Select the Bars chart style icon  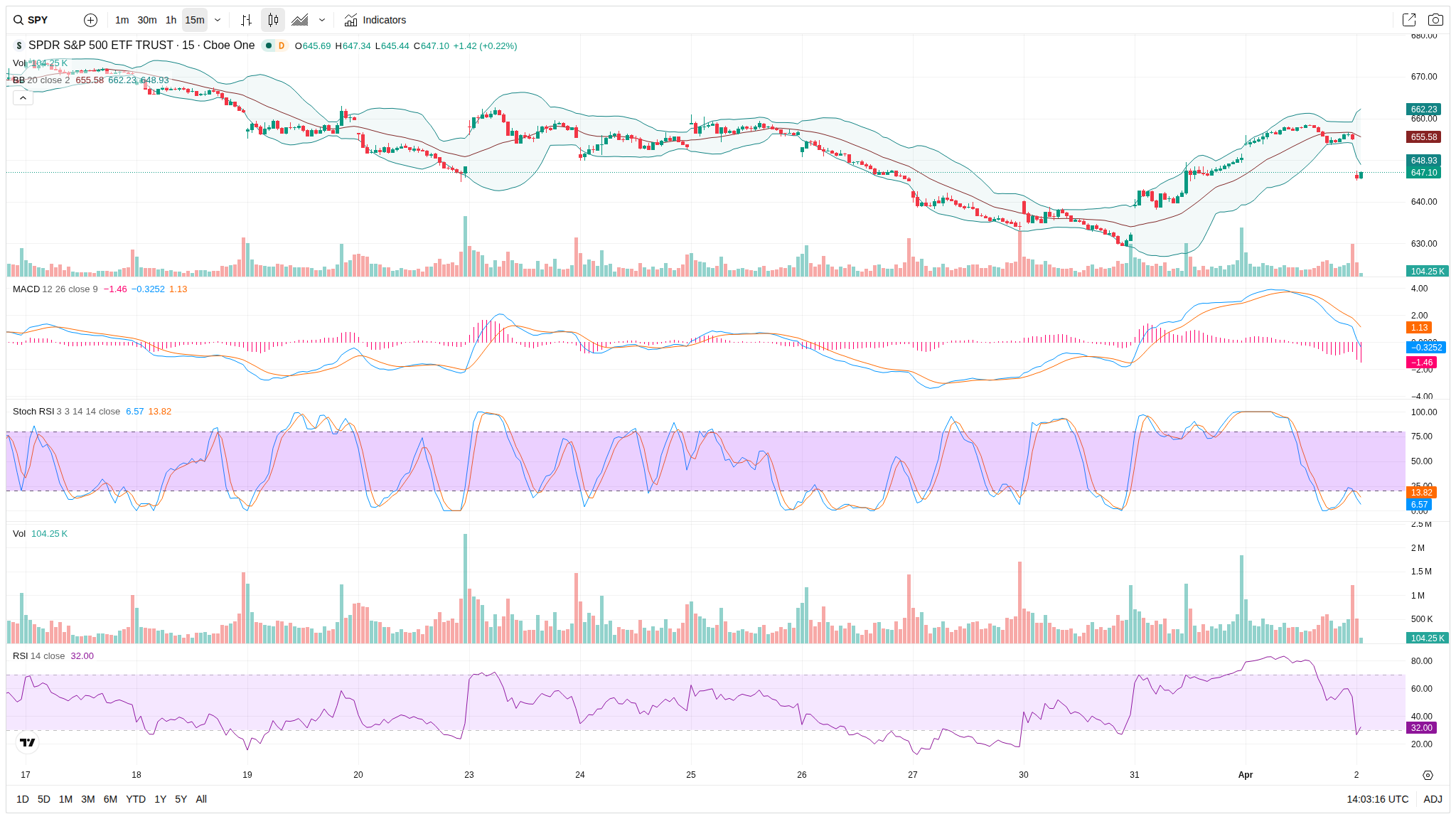tap(246, 20)
